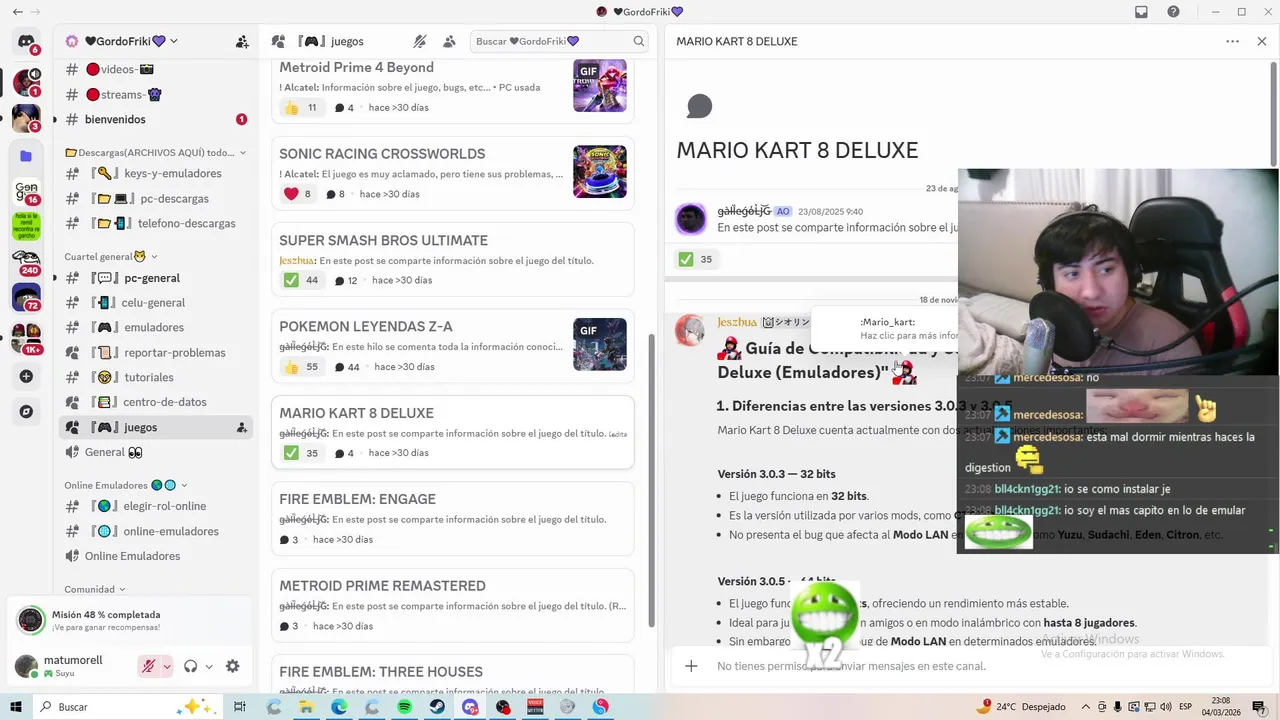Invite people to GordoFriki server icon

coord(242,42)
